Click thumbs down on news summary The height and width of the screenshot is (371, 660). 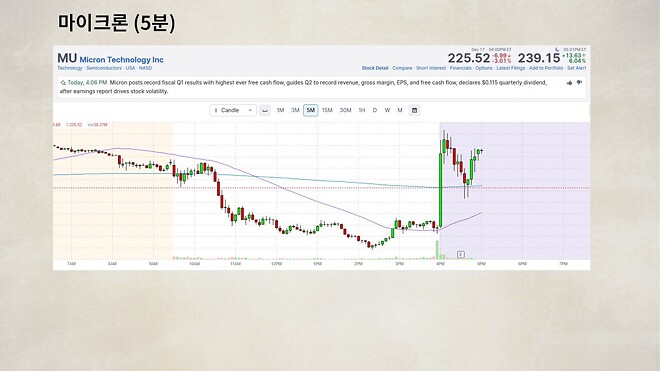579,83
